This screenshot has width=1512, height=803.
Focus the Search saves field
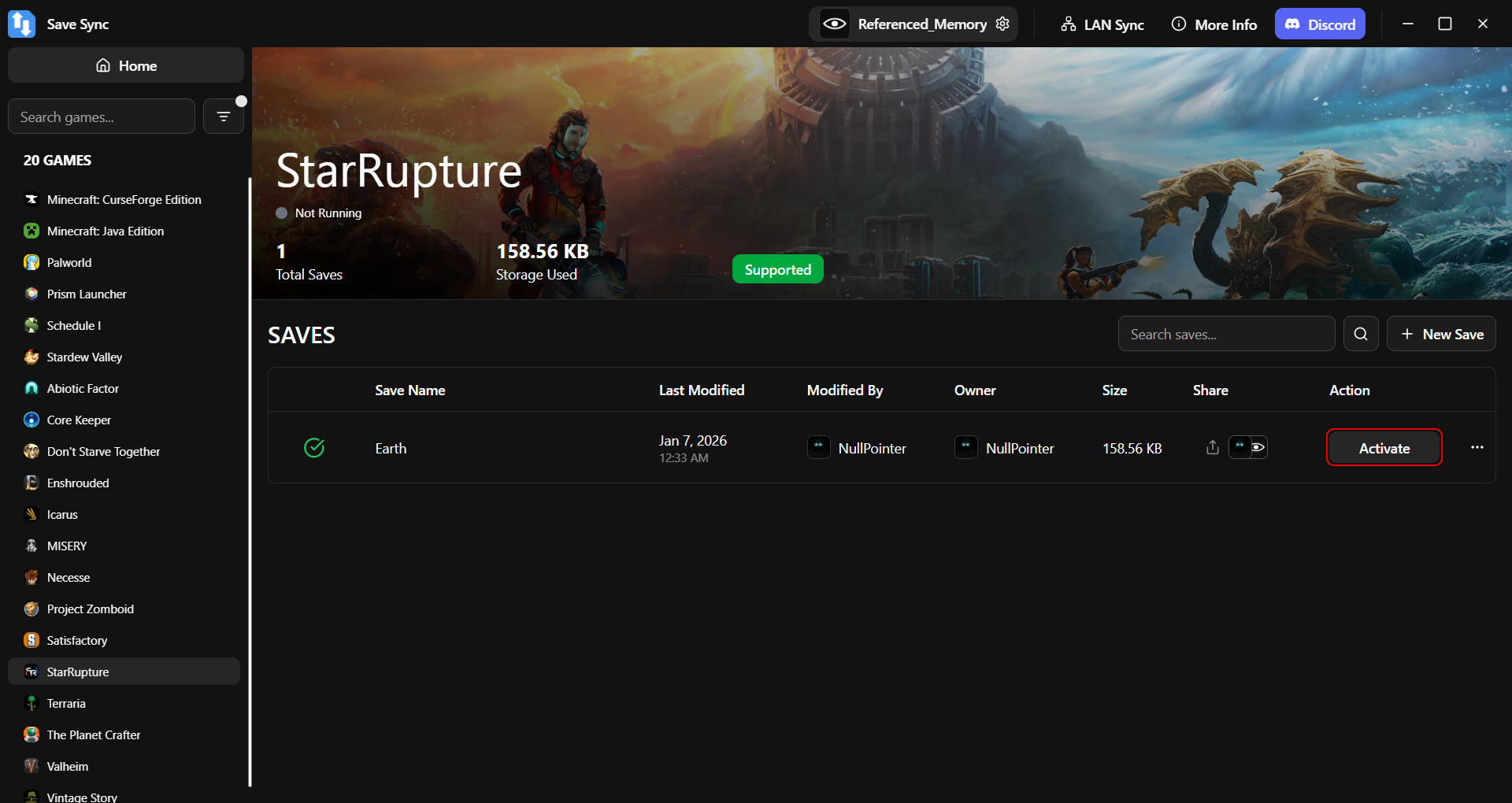click(1226, 334)
